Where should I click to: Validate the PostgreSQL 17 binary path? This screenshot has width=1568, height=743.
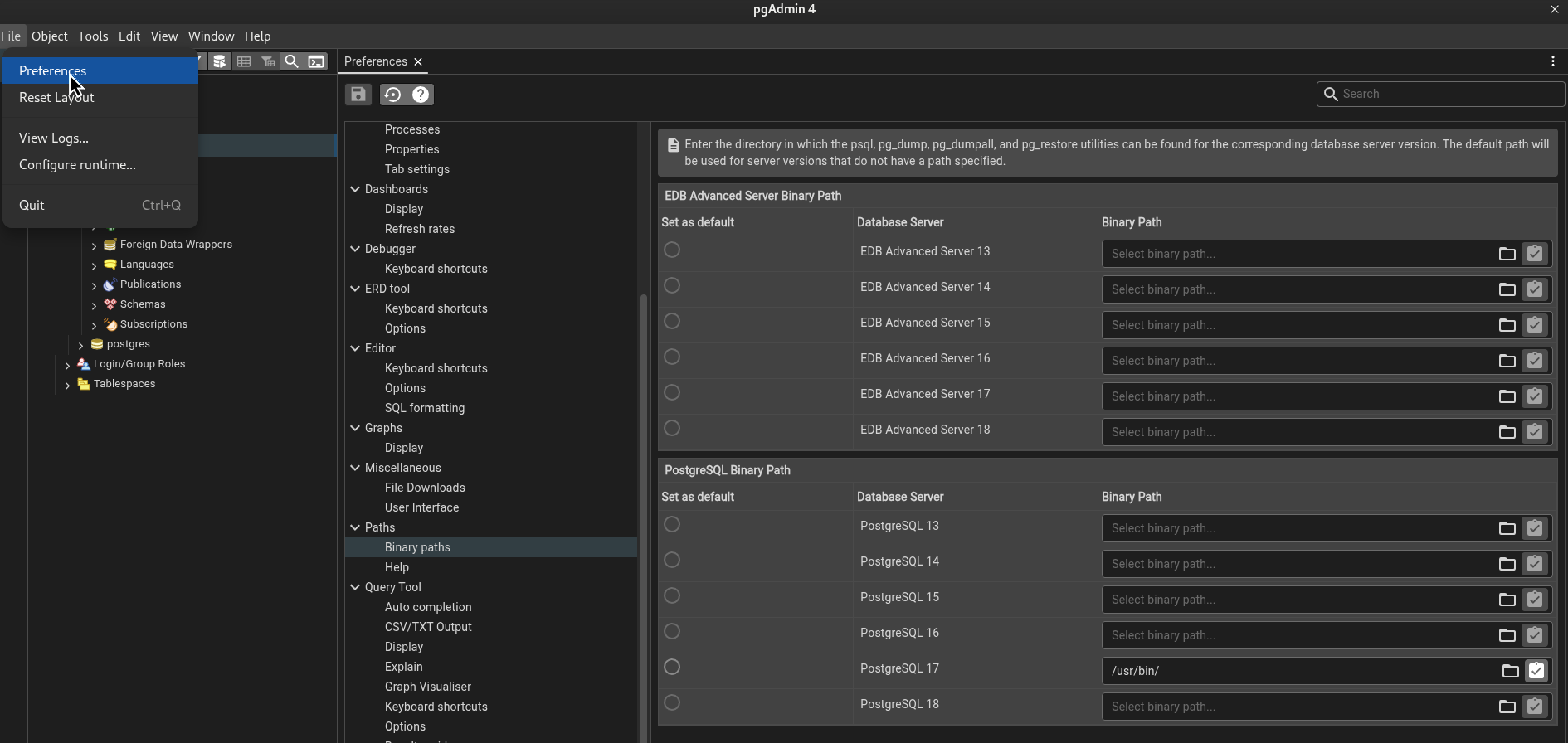[x=1536, y=671]
